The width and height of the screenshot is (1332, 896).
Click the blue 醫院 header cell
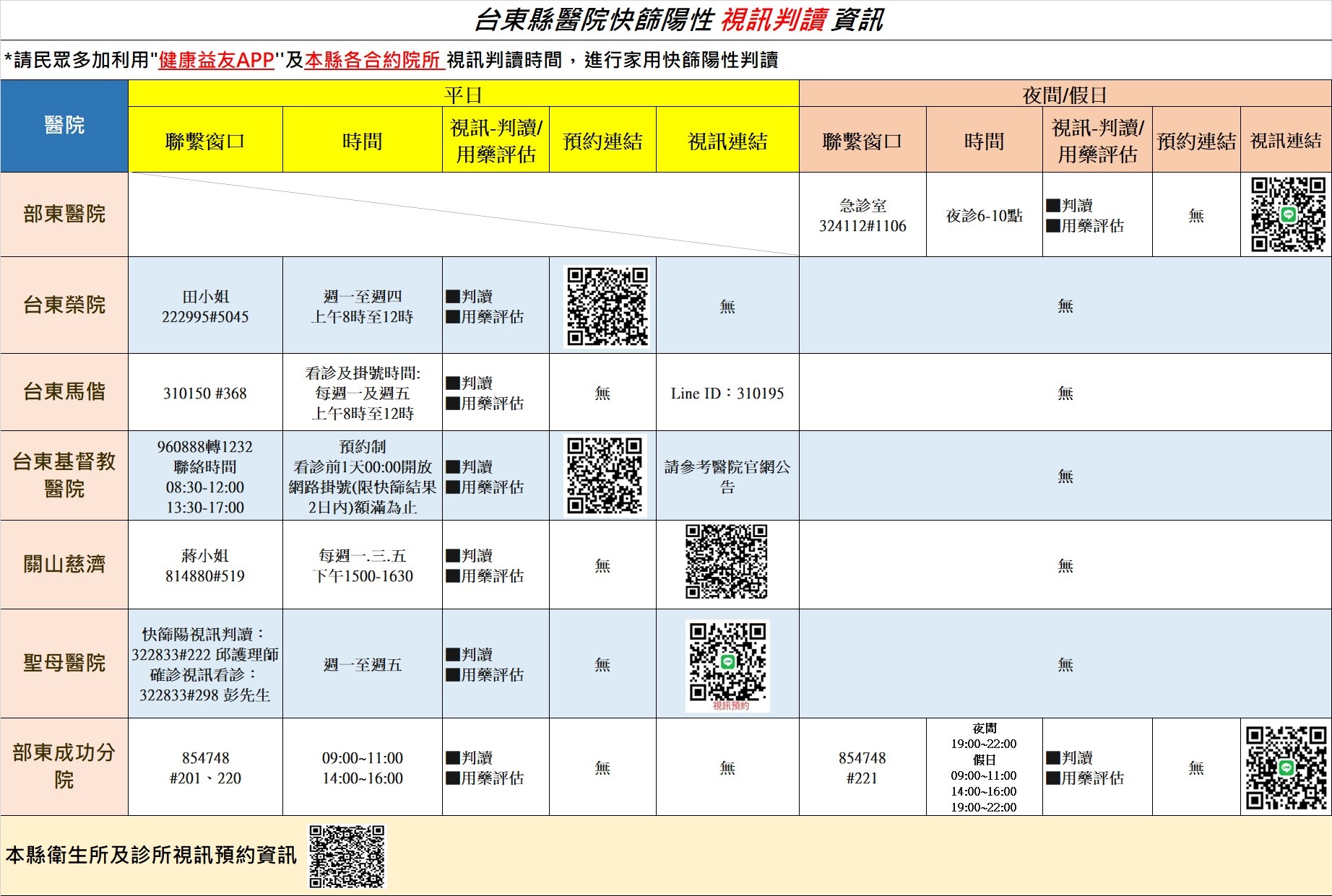[x=64, y=126]
